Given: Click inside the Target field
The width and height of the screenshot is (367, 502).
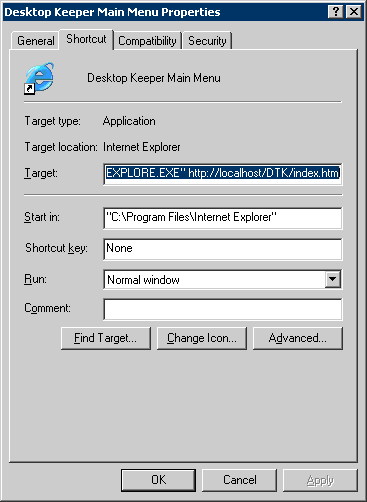Looking at the screenshot, I should coord(223,173).
